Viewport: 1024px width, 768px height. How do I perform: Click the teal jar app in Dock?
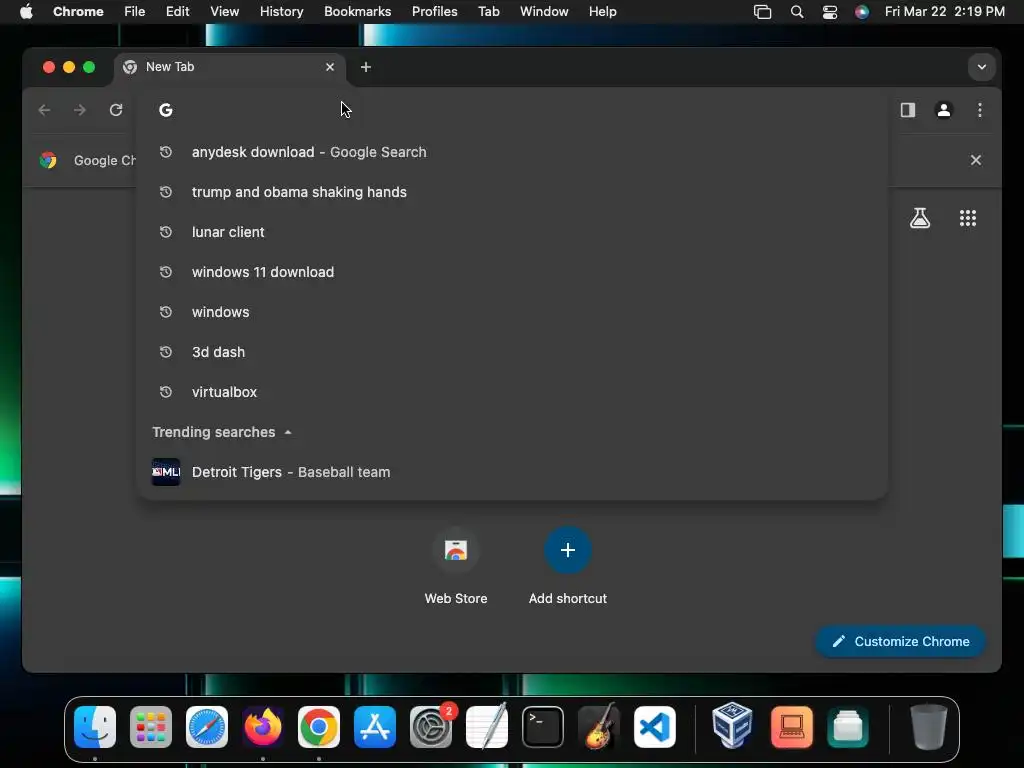848,727
